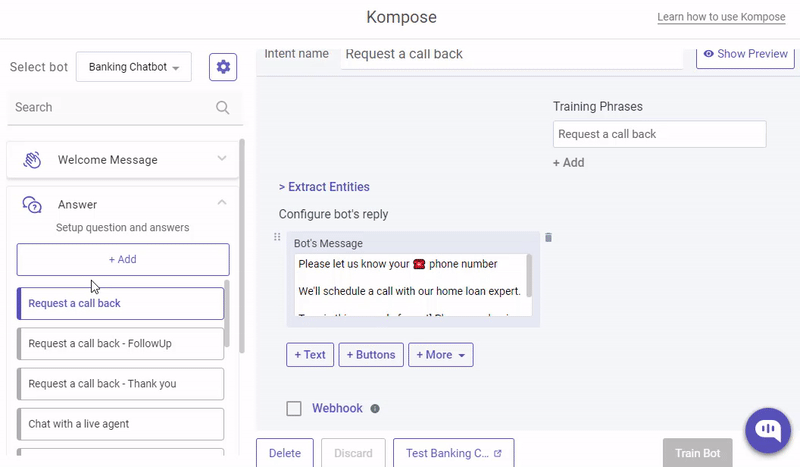Open the chat widget launcher
The width and height of the screenshot is (800, 467).
[768, 430]
